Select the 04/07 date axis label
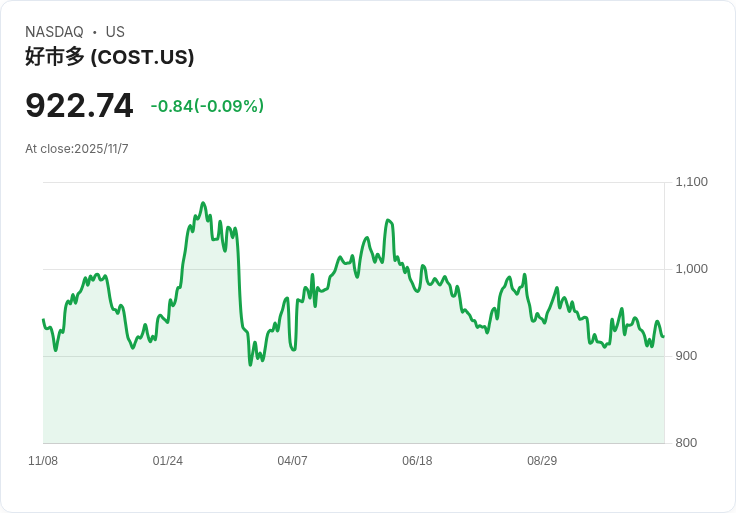 click(292, 461)
